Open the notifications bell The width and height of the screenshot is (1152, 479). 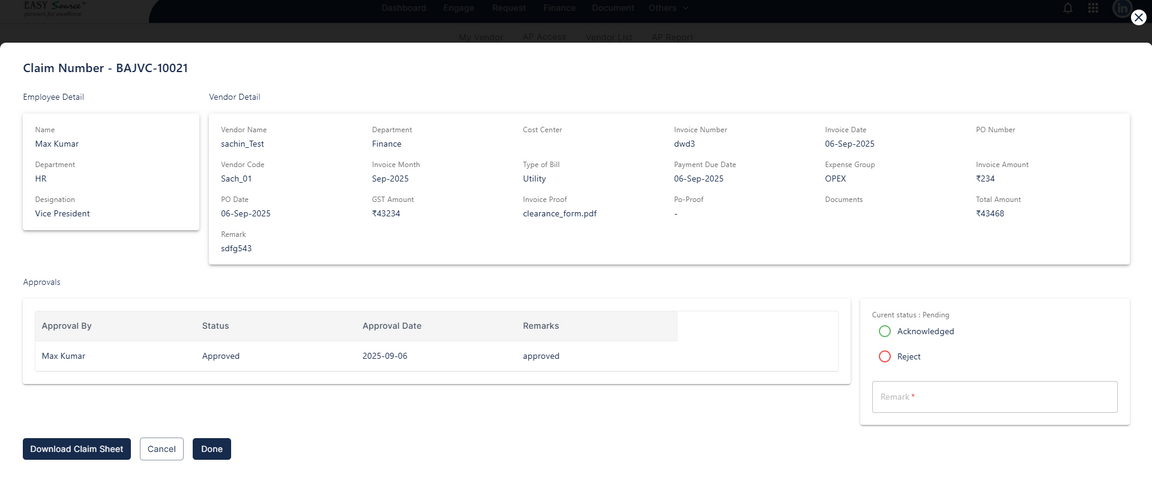[x=1068, y=8]
